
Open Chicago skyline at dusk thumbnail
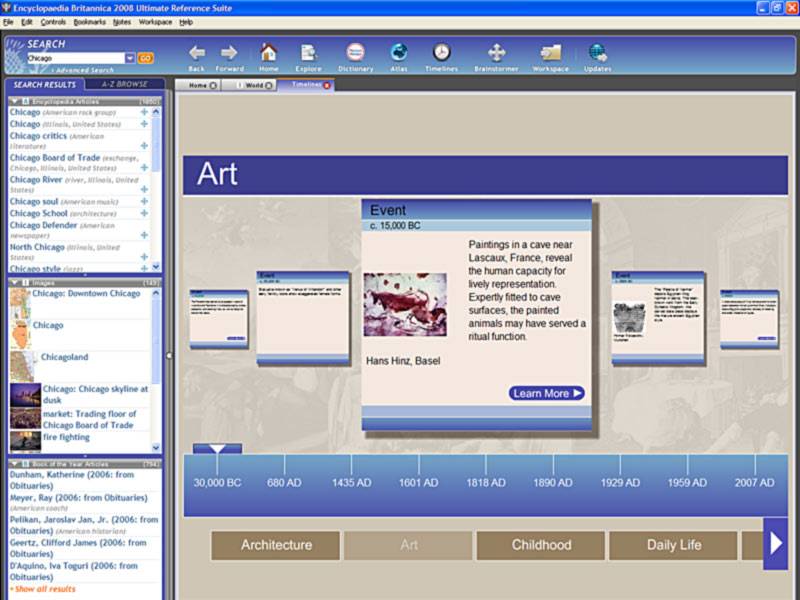26,394
